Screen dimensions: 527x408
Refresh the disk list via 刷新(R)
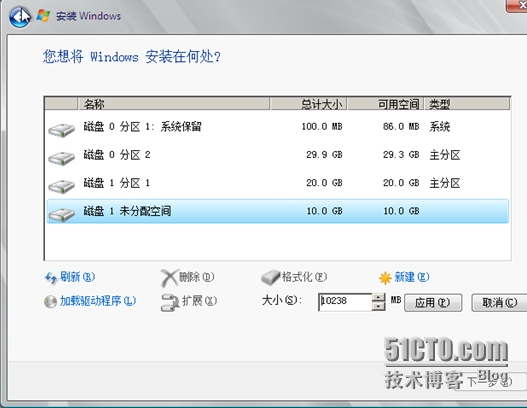[77, 277]
